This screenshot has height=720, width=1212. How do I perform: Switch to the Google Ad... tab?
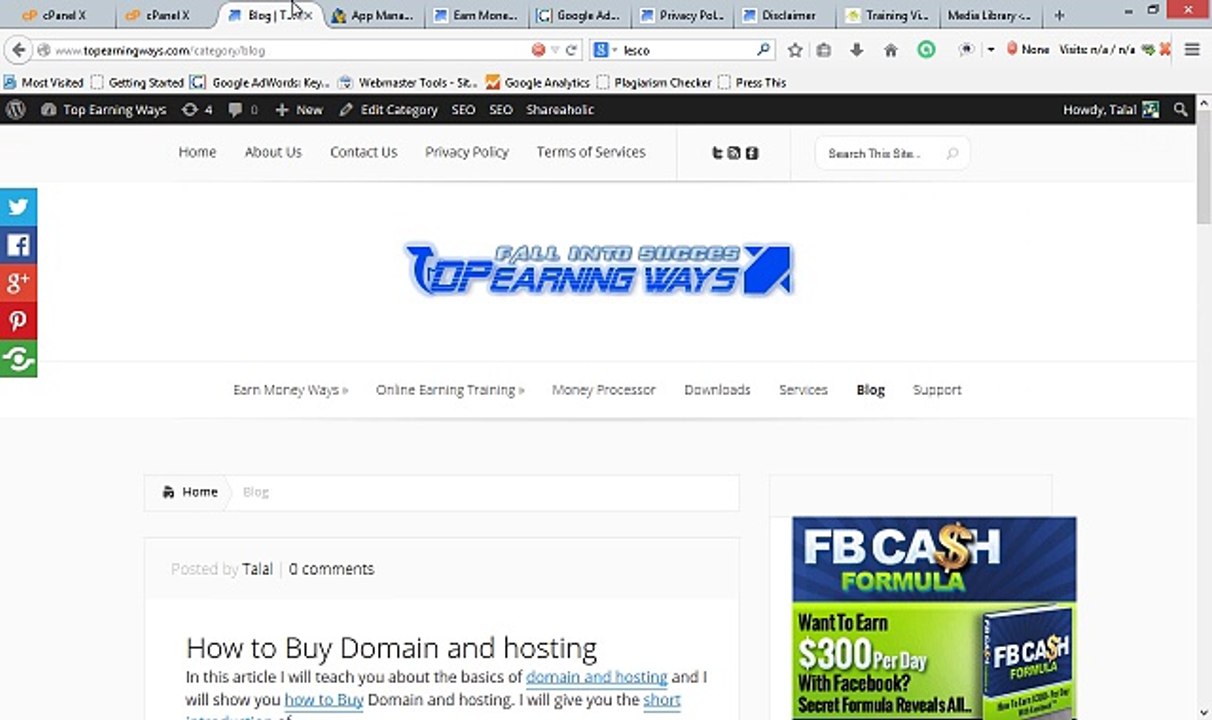pos(579,15)
